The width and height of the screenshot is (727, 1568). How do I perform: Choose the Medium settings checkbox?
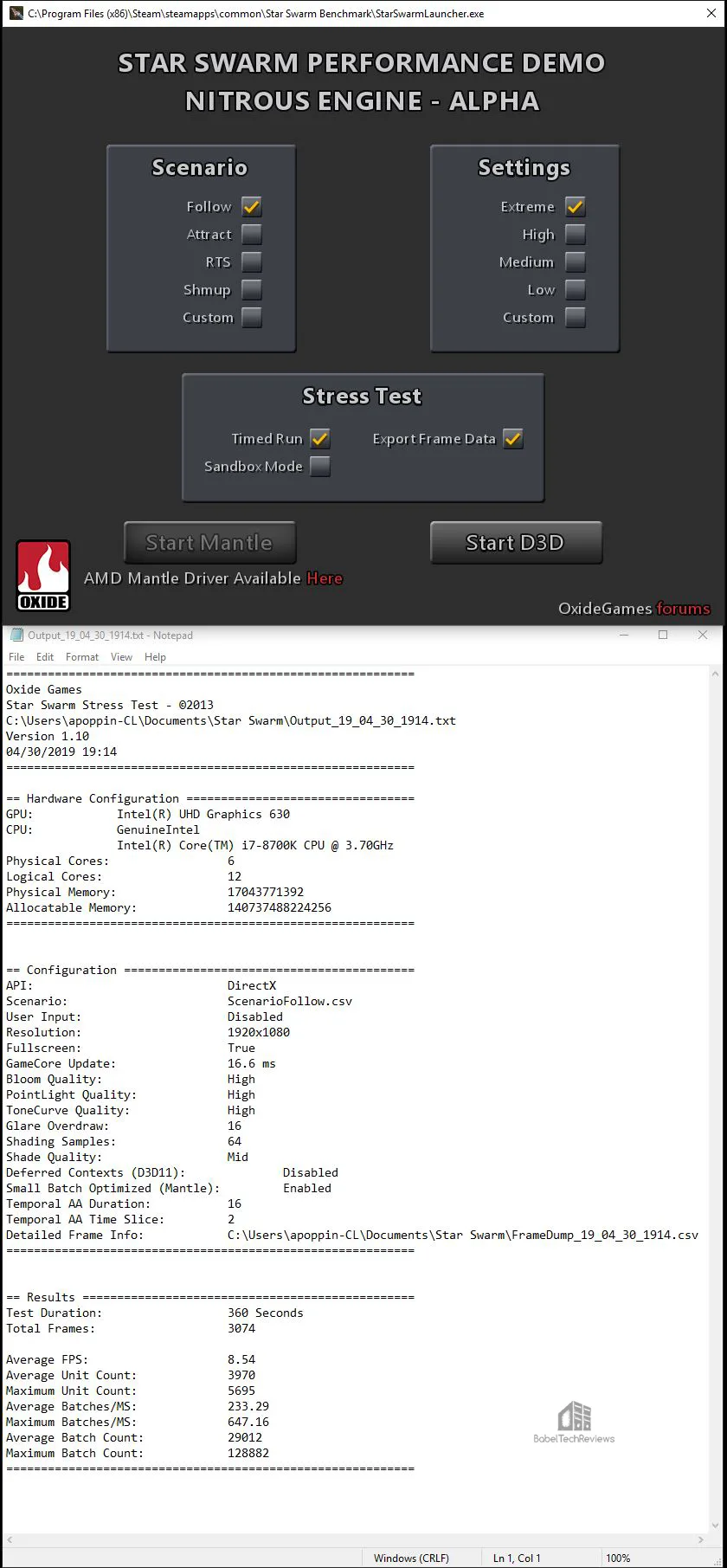576,262
